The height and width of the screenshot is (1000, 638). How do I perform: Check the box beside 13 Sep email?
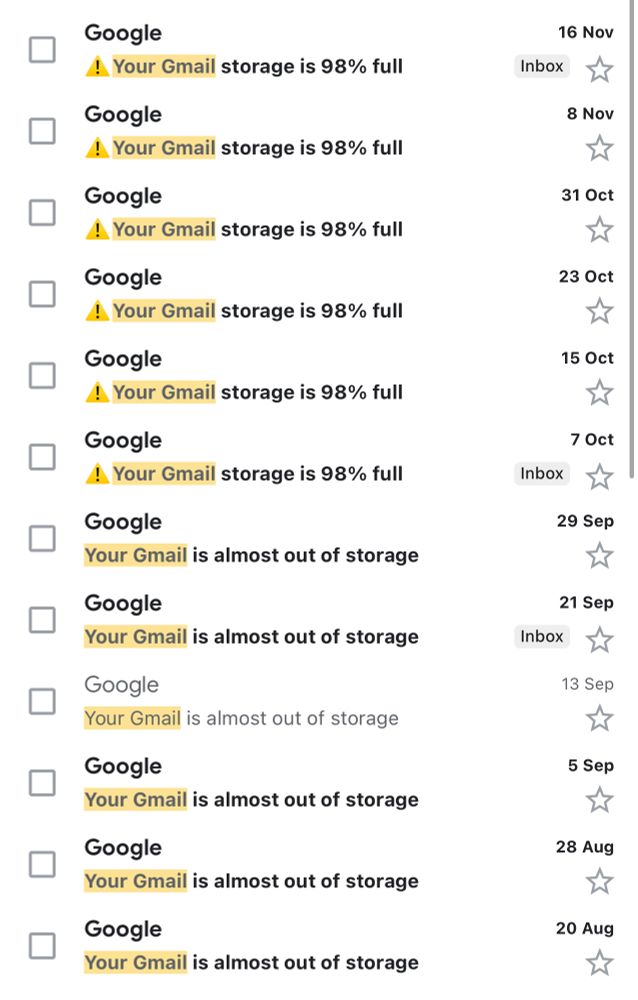pyautogui.click(x=42, y=702)
